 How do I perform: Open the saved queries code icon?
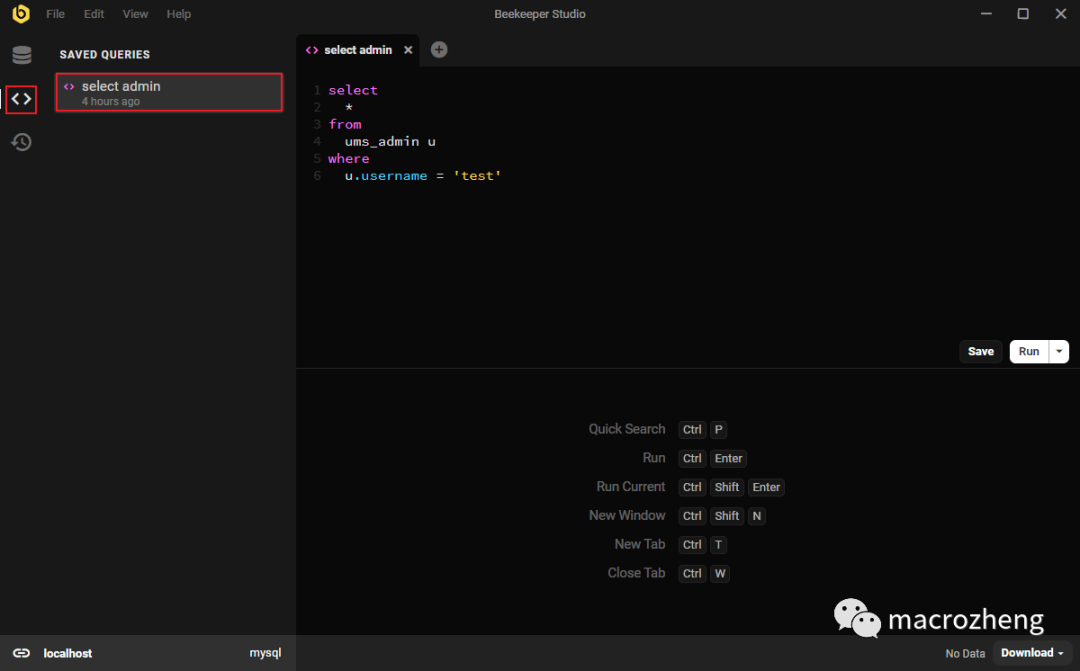tap(21, 99)
